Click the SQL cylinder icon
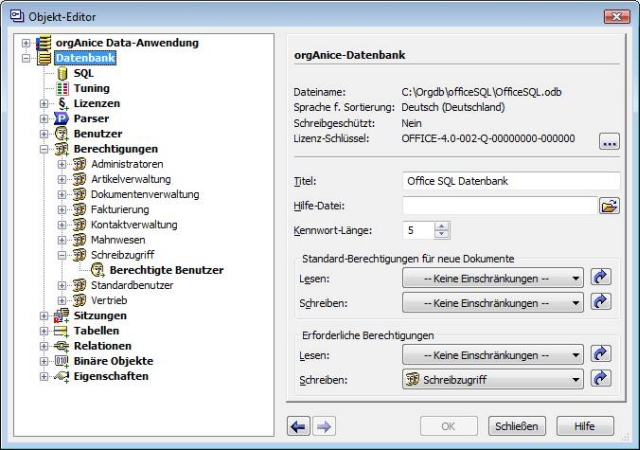 point(62,74)
